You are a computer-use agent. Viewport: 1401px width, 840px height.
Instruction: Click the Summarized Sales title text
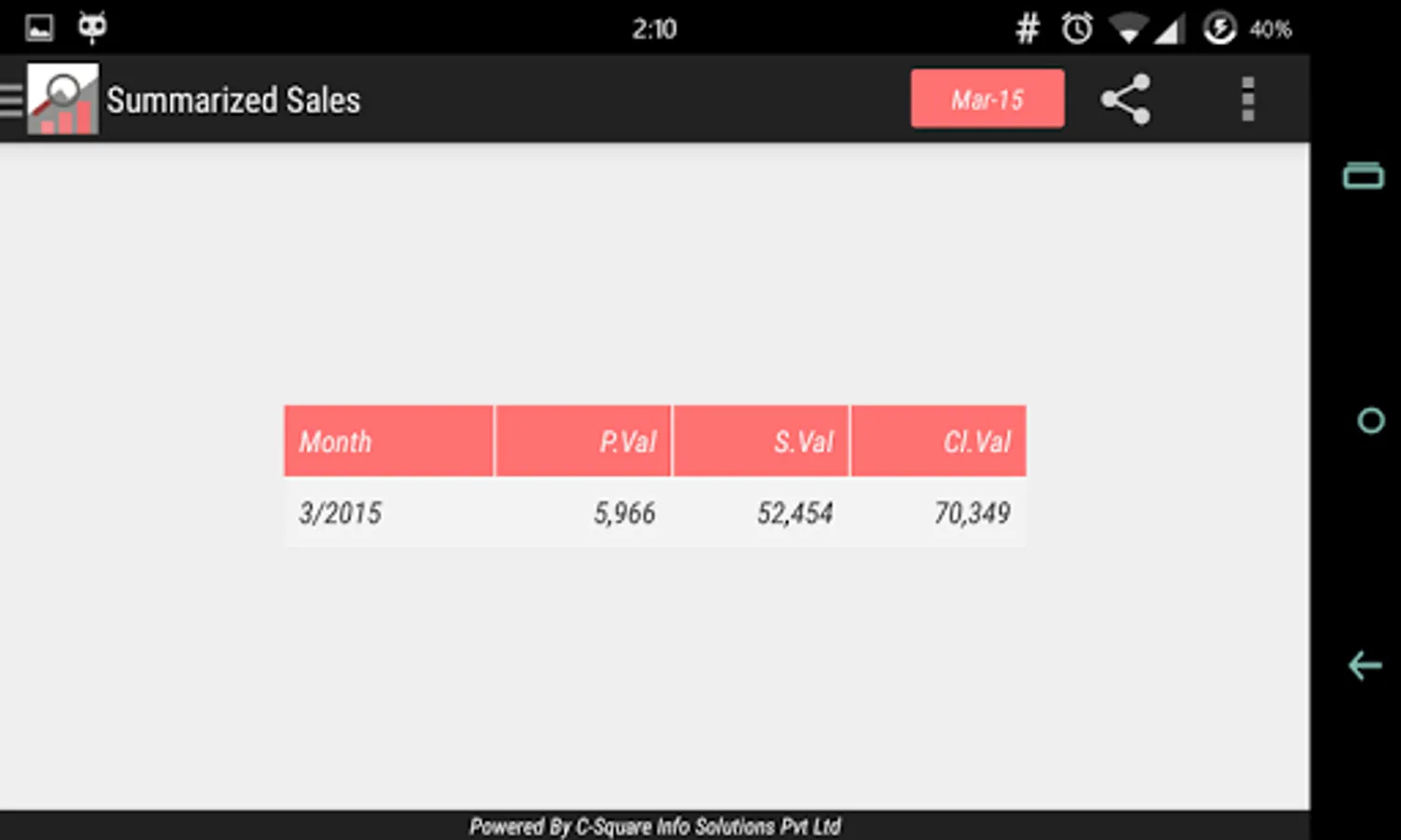coord(232,100)
